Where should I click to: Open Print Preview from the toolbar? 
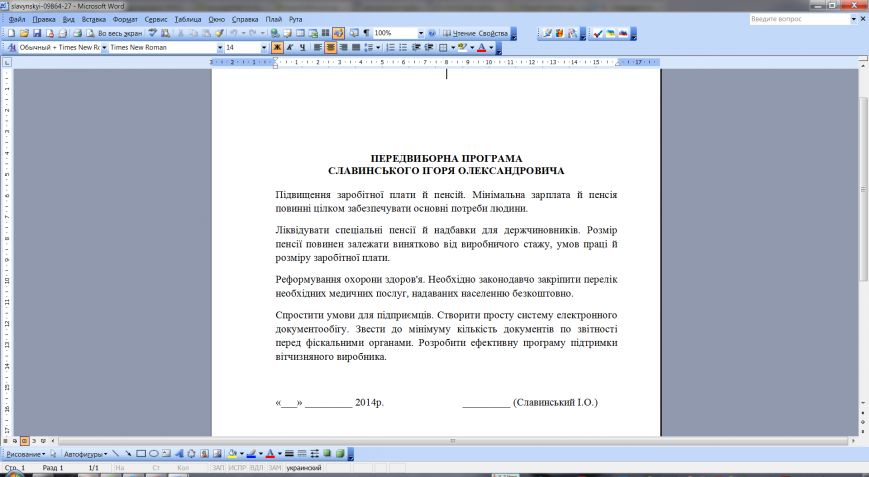click(90, 33)
